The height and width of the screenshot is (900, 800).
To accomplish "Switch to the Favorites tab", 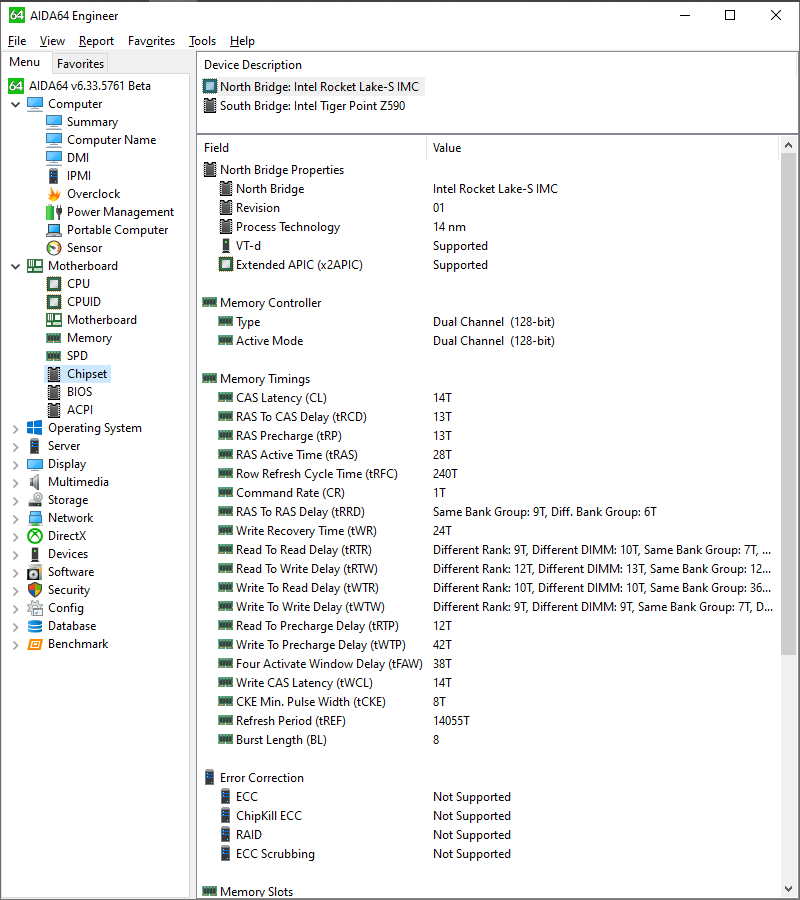I will pos(80,64).
